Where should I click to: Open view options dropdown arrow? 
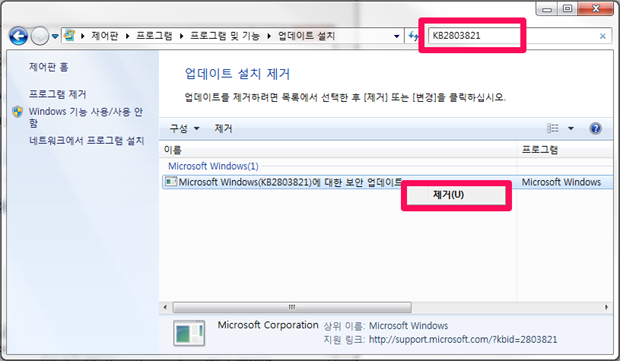coord(571,128)
